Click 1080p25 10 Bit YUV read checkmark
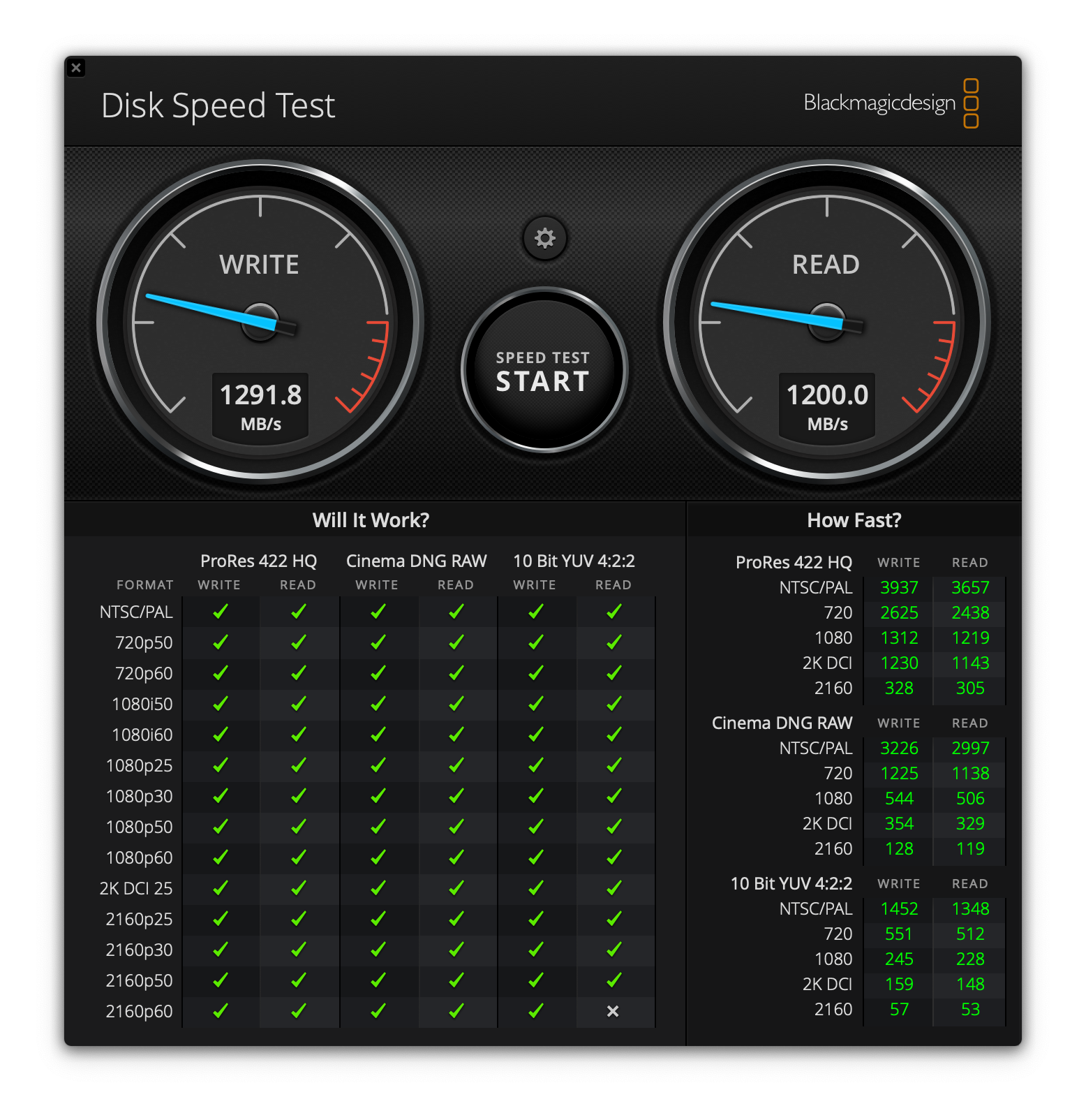 tap(614, 765)
